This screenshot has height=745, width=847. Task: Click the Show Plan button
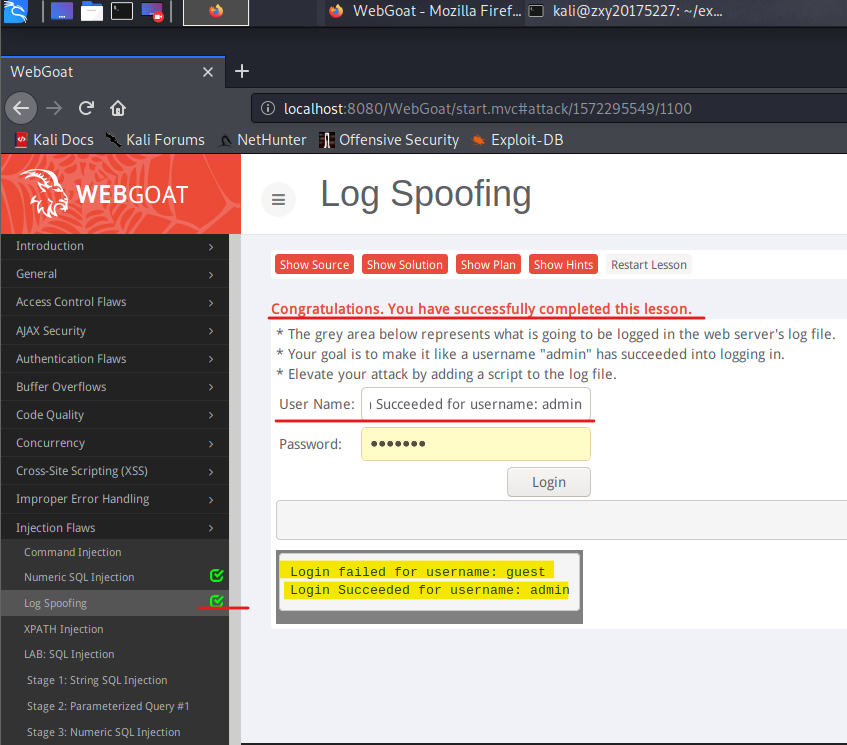pos(488,265)
